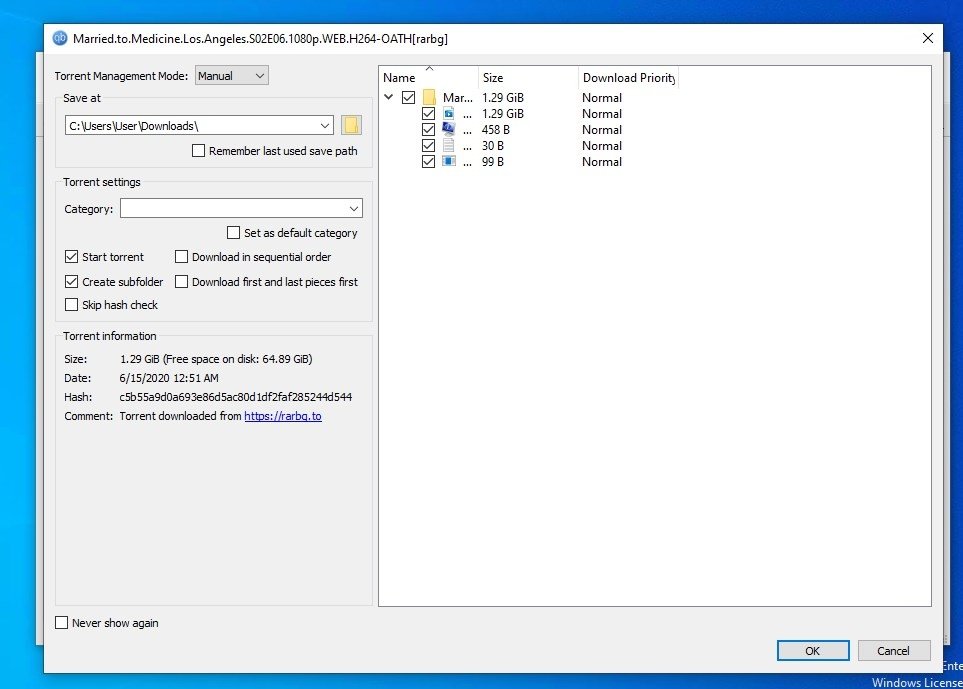Click the yellow folder icon in file tree

430,98
